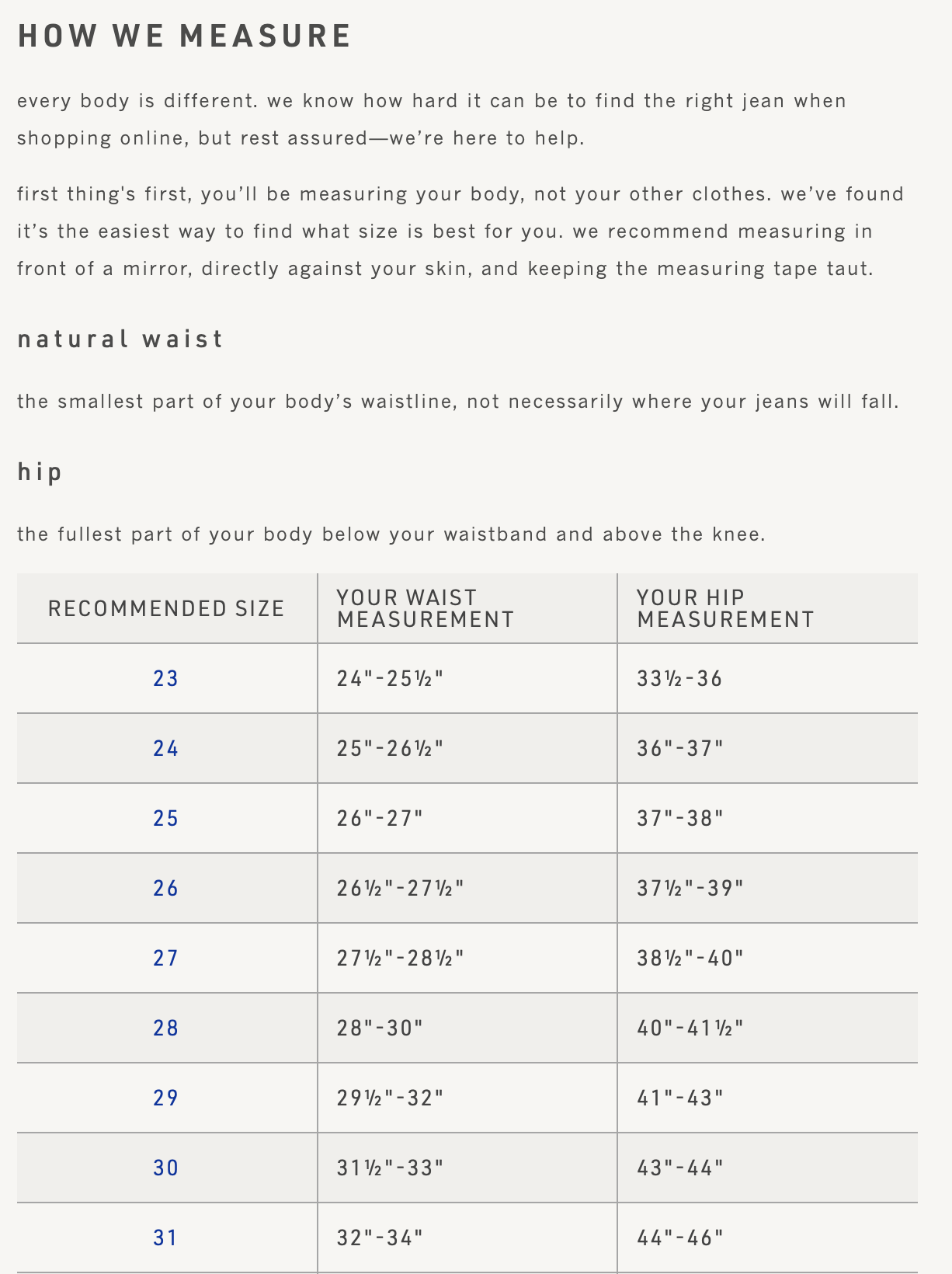Click the Your Waist Measurement column header
The image size is (952, 1274).
(x=425, y=609)
